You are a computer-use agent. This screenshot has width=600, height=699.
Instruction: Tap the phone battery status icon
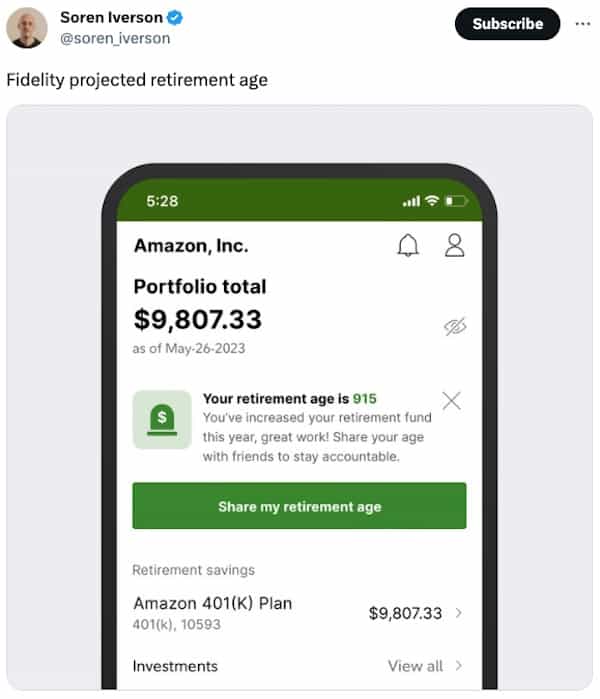456,201
